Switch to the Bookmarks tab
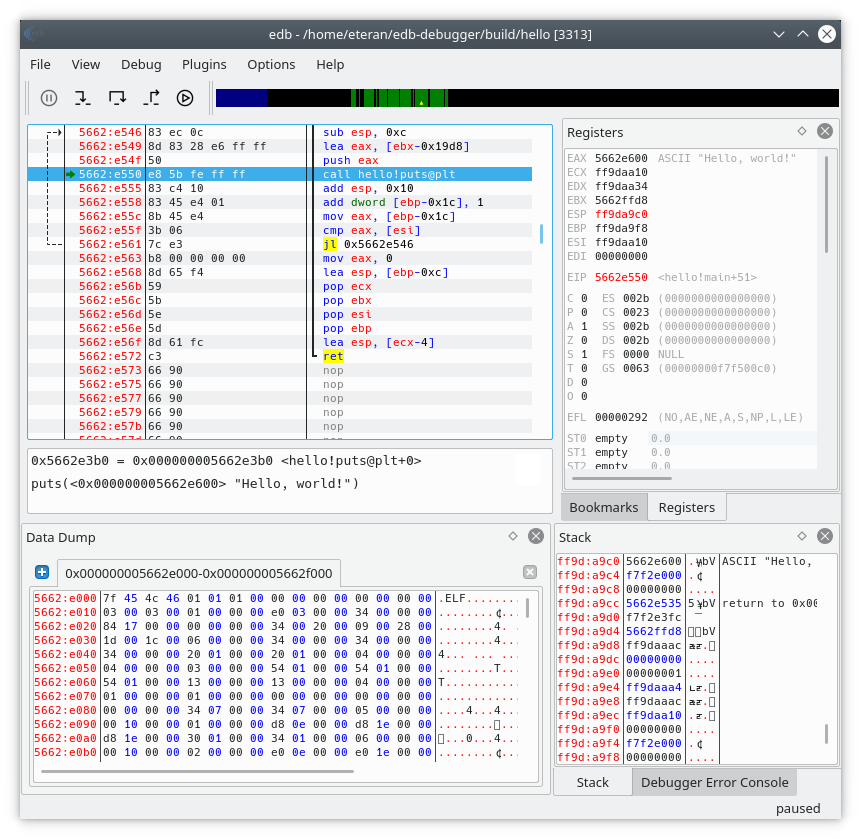The height and width of the screenshot is (839, 861). (x=603, y=507)
